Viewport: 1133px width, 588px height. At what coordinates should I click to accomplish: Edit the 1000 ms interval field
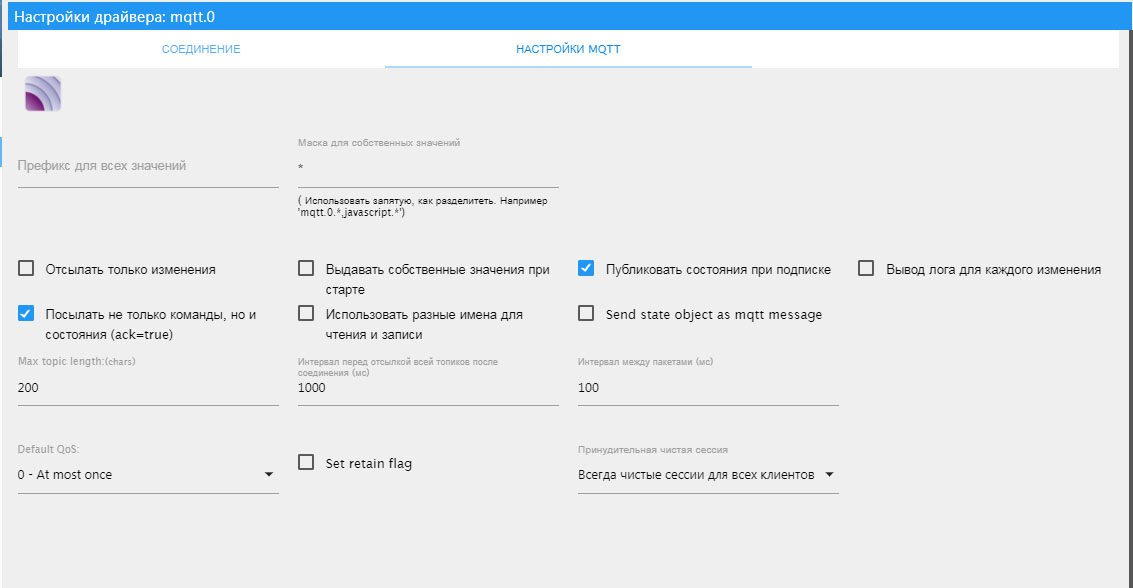pos(428,388)
